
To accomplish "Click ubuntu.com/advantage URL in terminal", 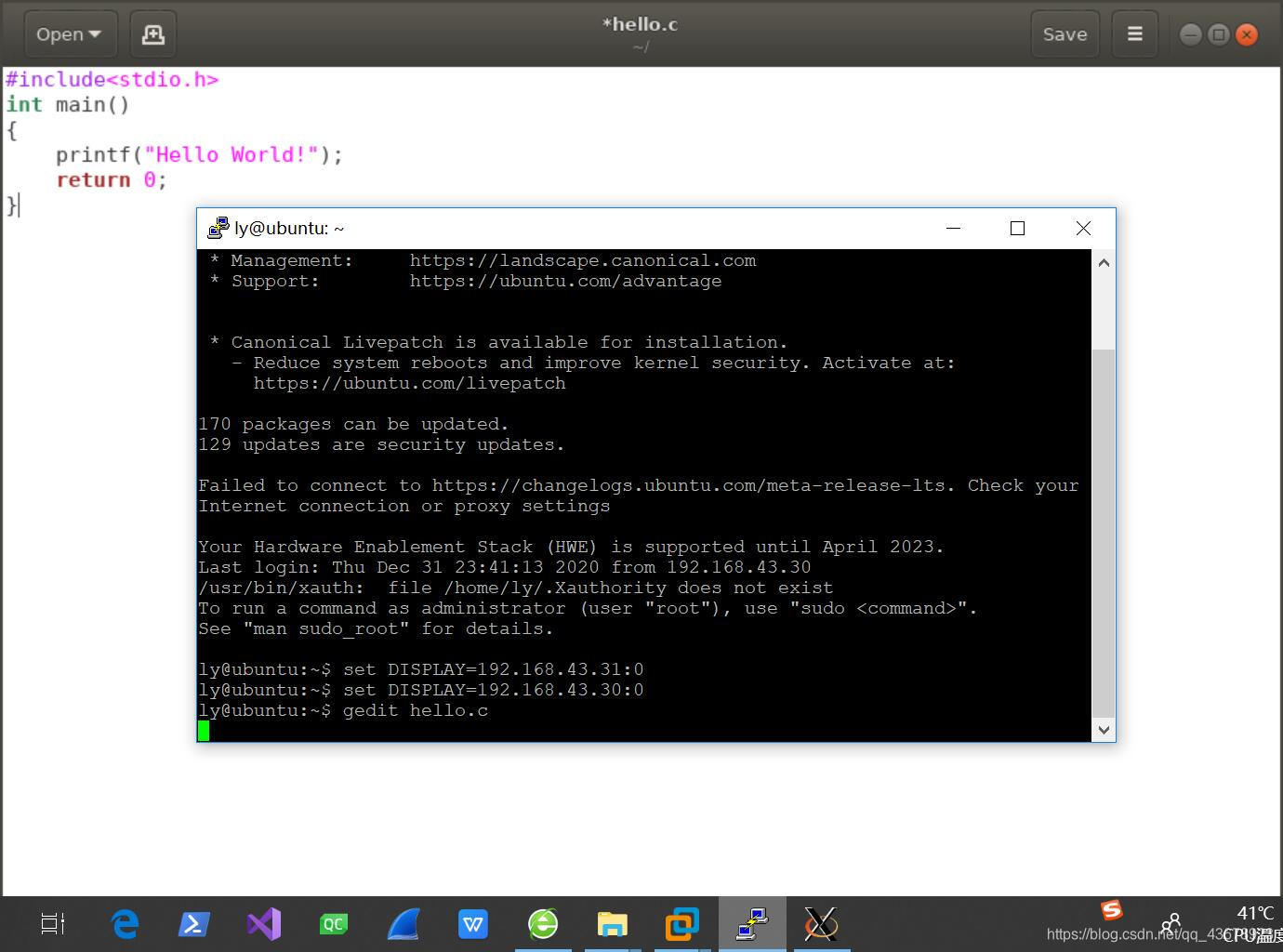I will tap(565, 281).
